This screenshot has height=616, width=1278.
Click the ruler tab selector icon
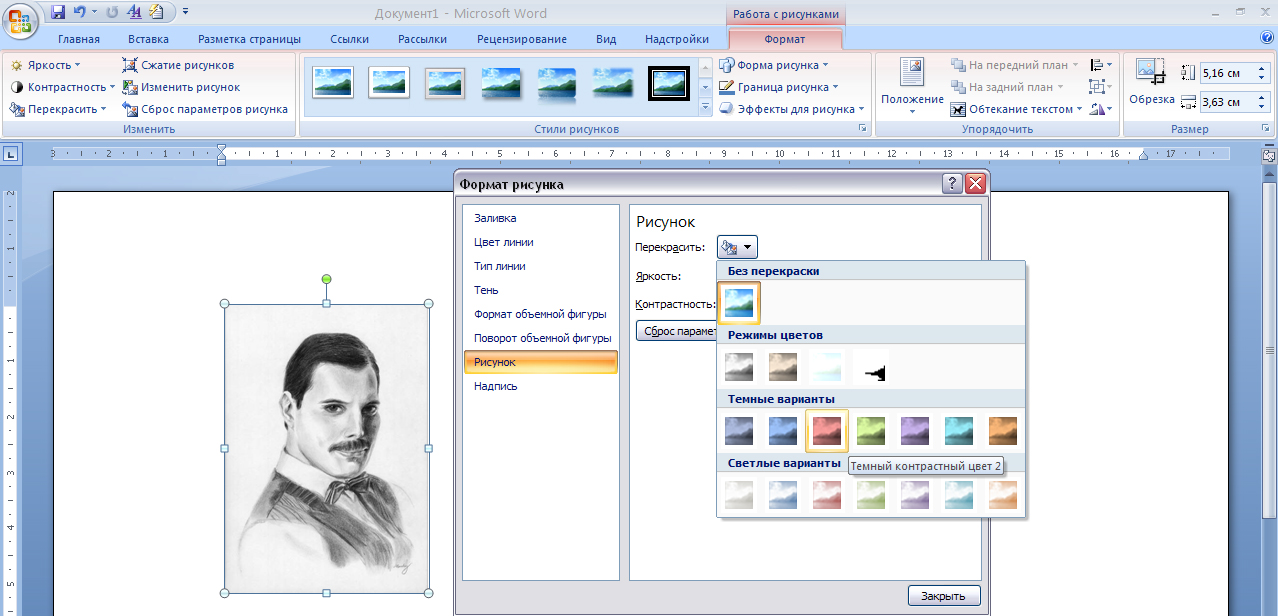coord(10,154)
